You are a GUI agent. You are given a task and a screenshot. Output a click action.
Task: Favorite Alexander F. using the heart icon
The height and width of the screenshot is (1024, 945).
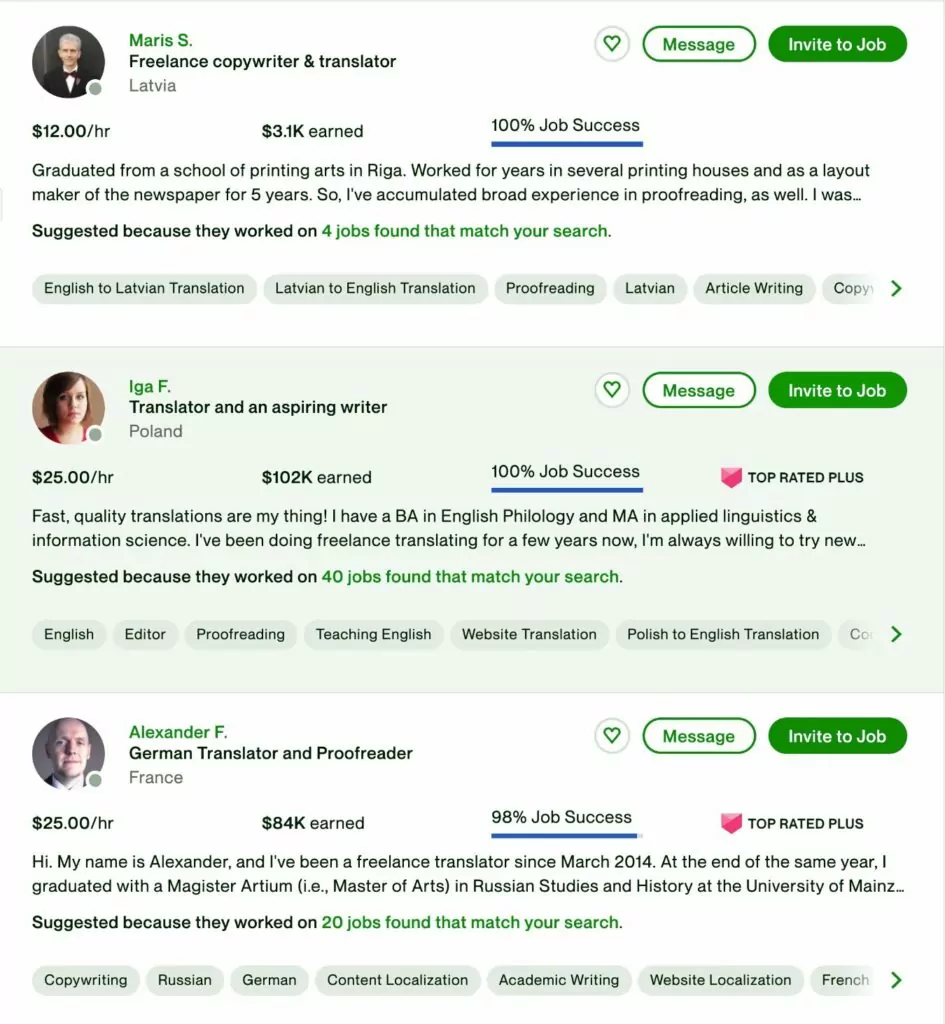[612, 736]
